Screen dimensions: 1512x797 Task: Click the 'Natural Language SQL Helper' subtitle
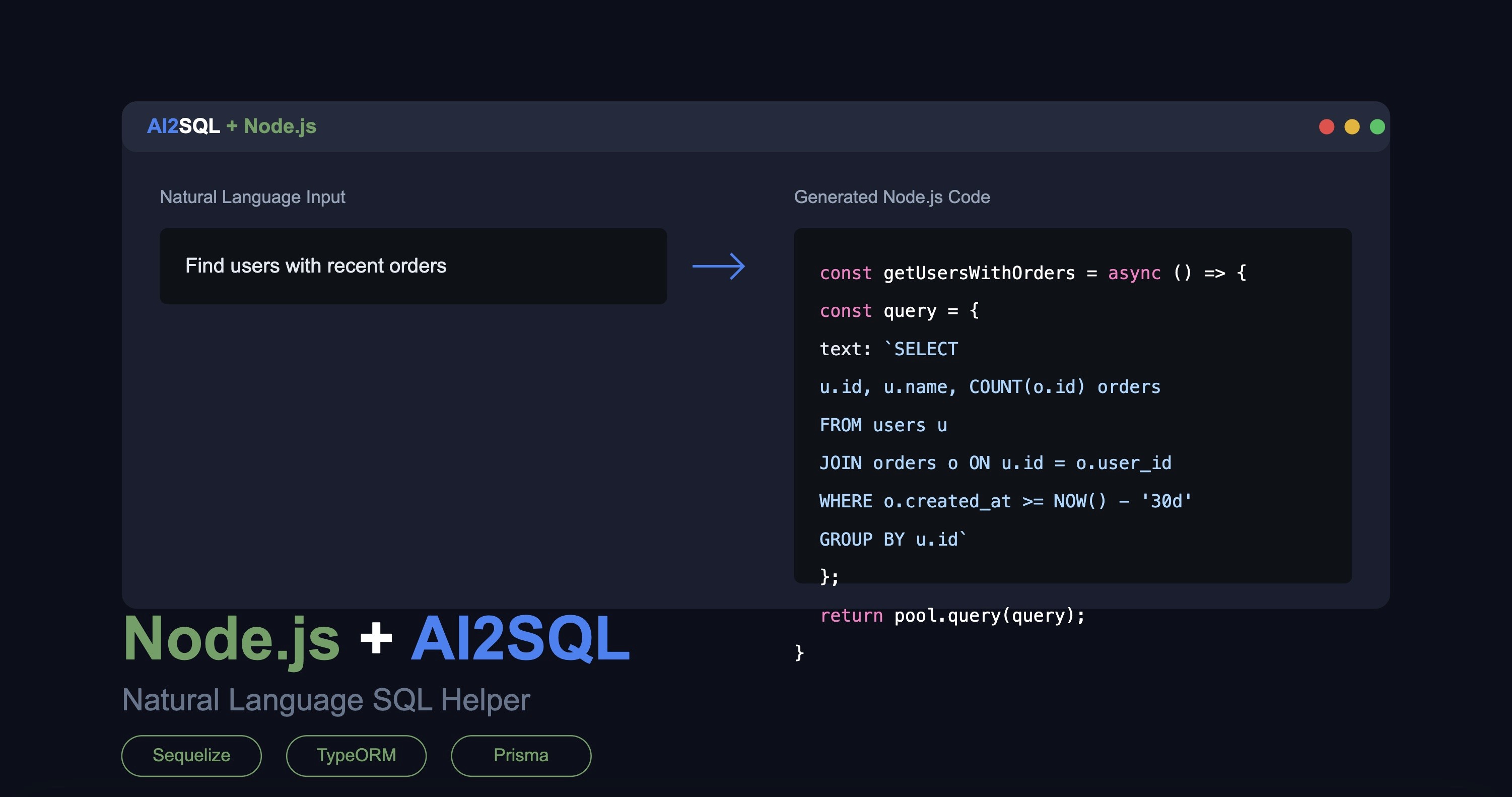pyautogui.click(x=326, y=700)
